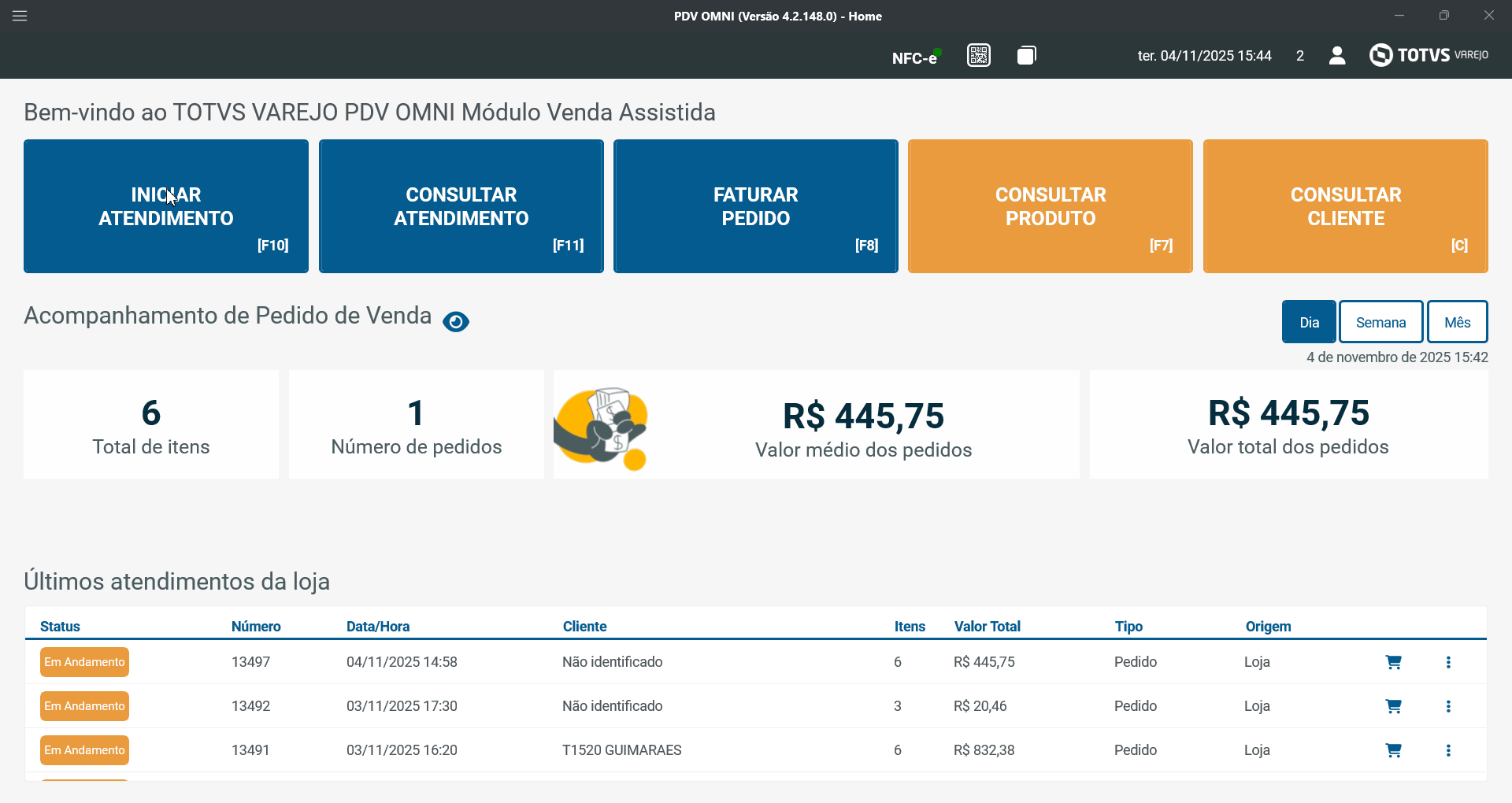Screen dimensions: 1512x803
Task: Click the TOTVS Varejo logo
Action: coord(1429,55)
